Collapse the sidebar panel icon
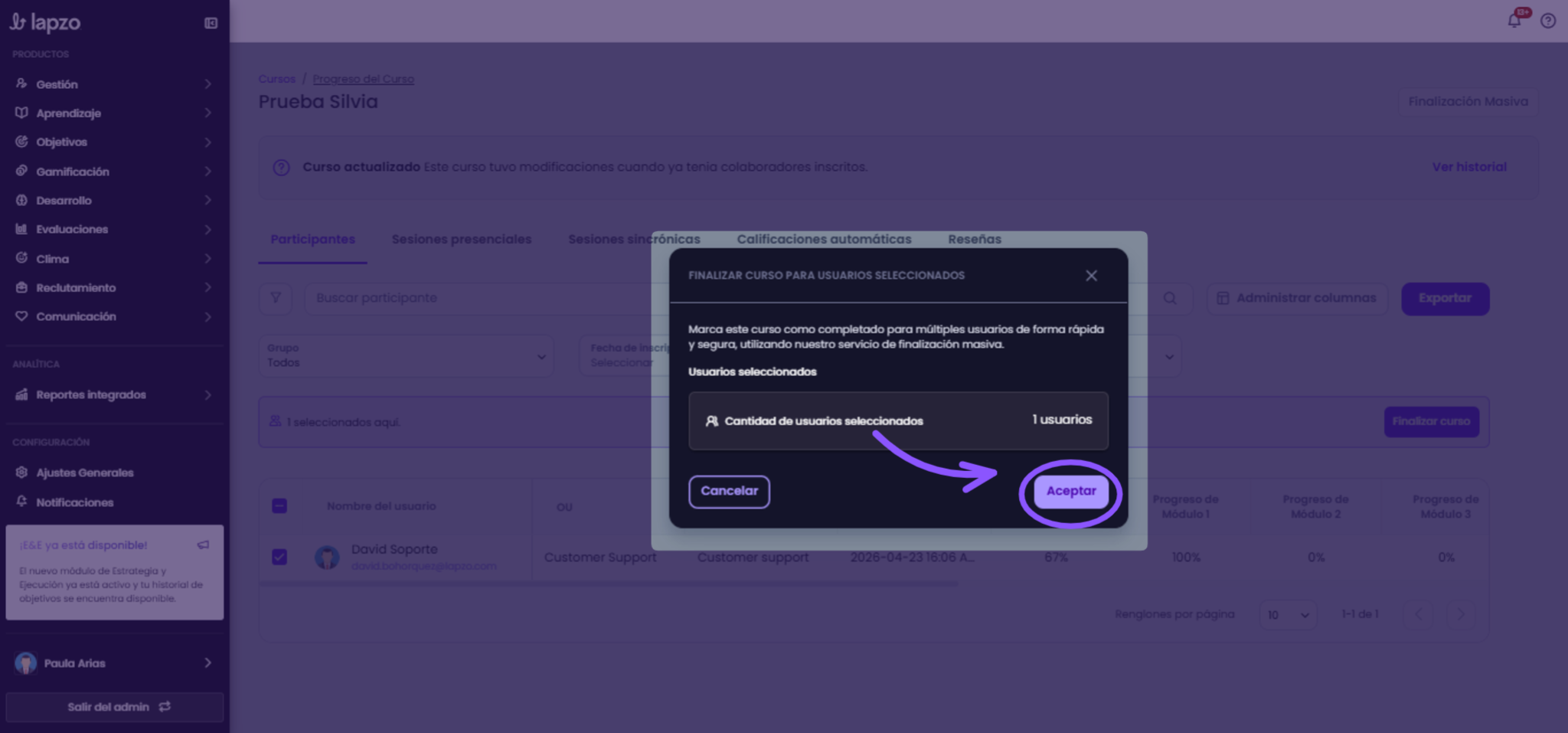Screen dimensions: 1568x733 tap(211, 23)
